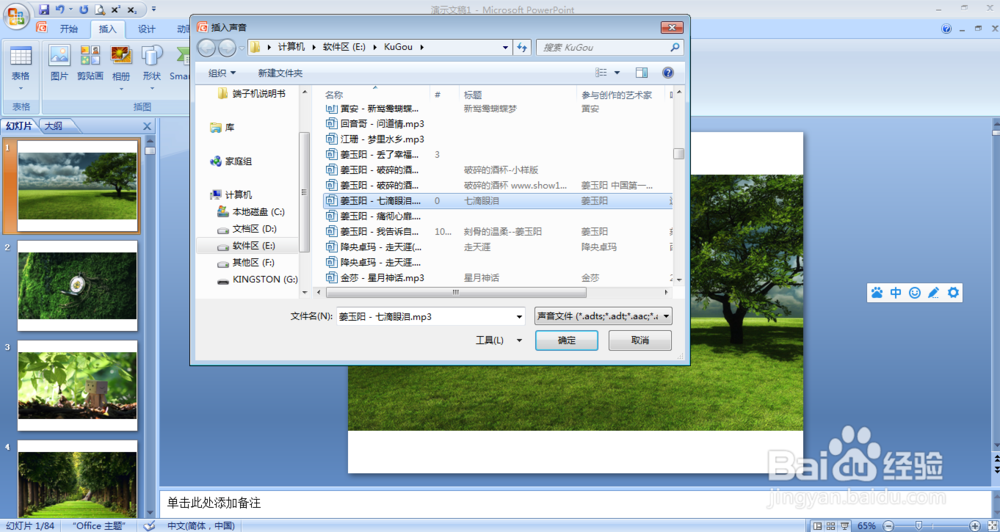Select slide 3 thumbnail

[x=77, y=386]
